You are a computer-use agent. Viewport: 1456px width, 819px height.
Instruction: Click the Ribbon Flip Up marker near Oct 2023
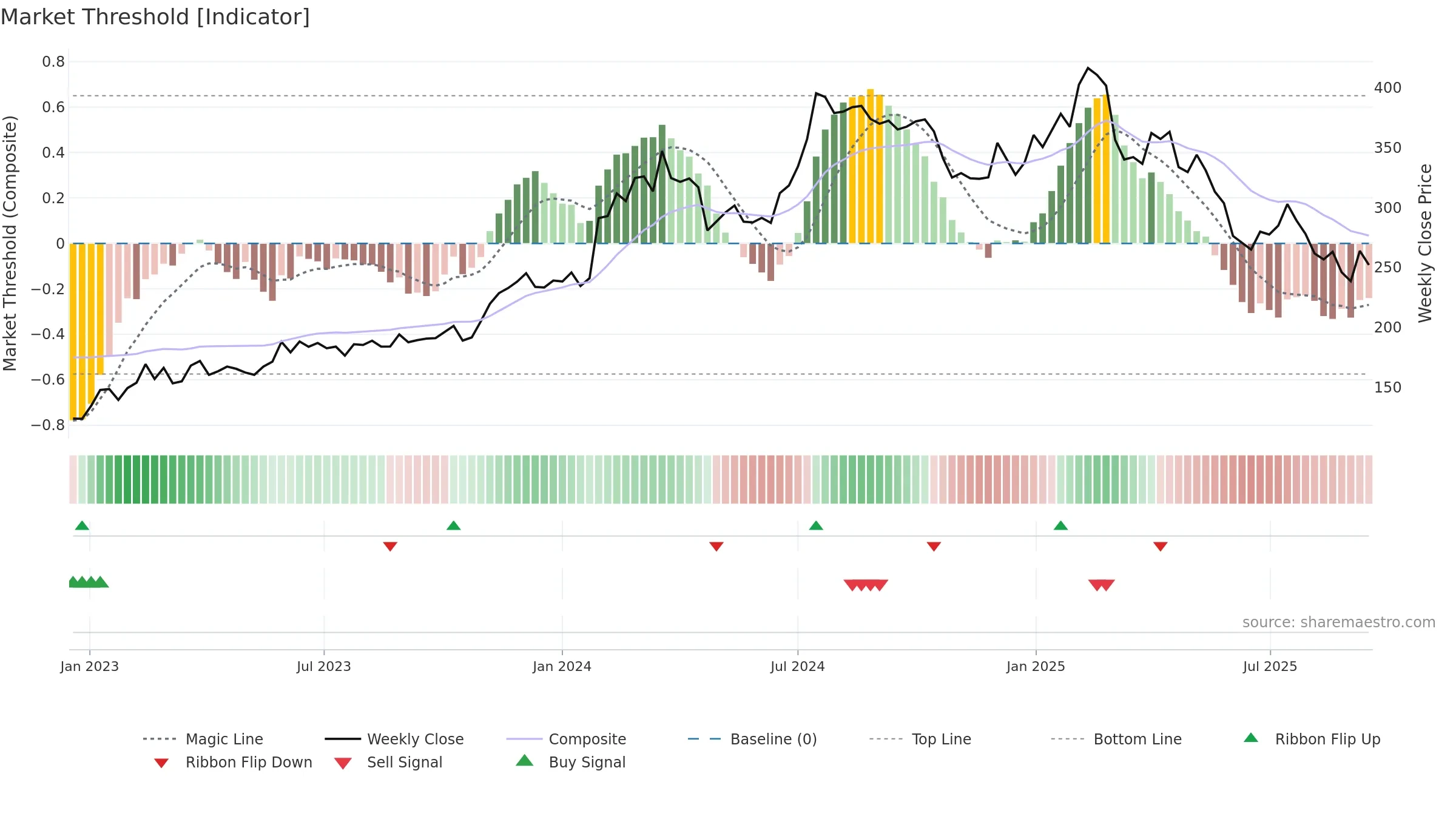click(x=453, y=525)
